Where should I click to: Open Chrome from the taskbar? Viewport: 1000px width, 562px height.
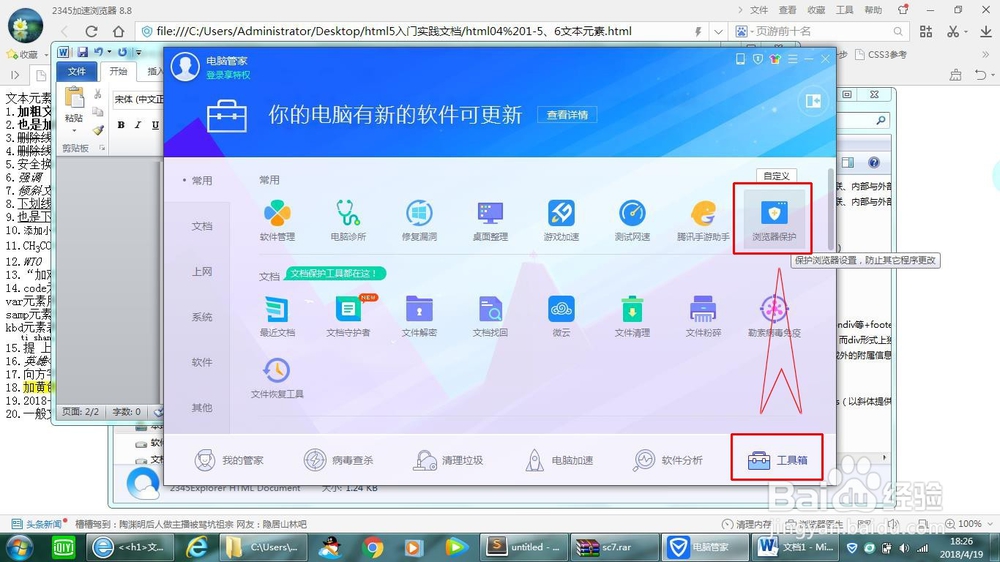(373, 547)
